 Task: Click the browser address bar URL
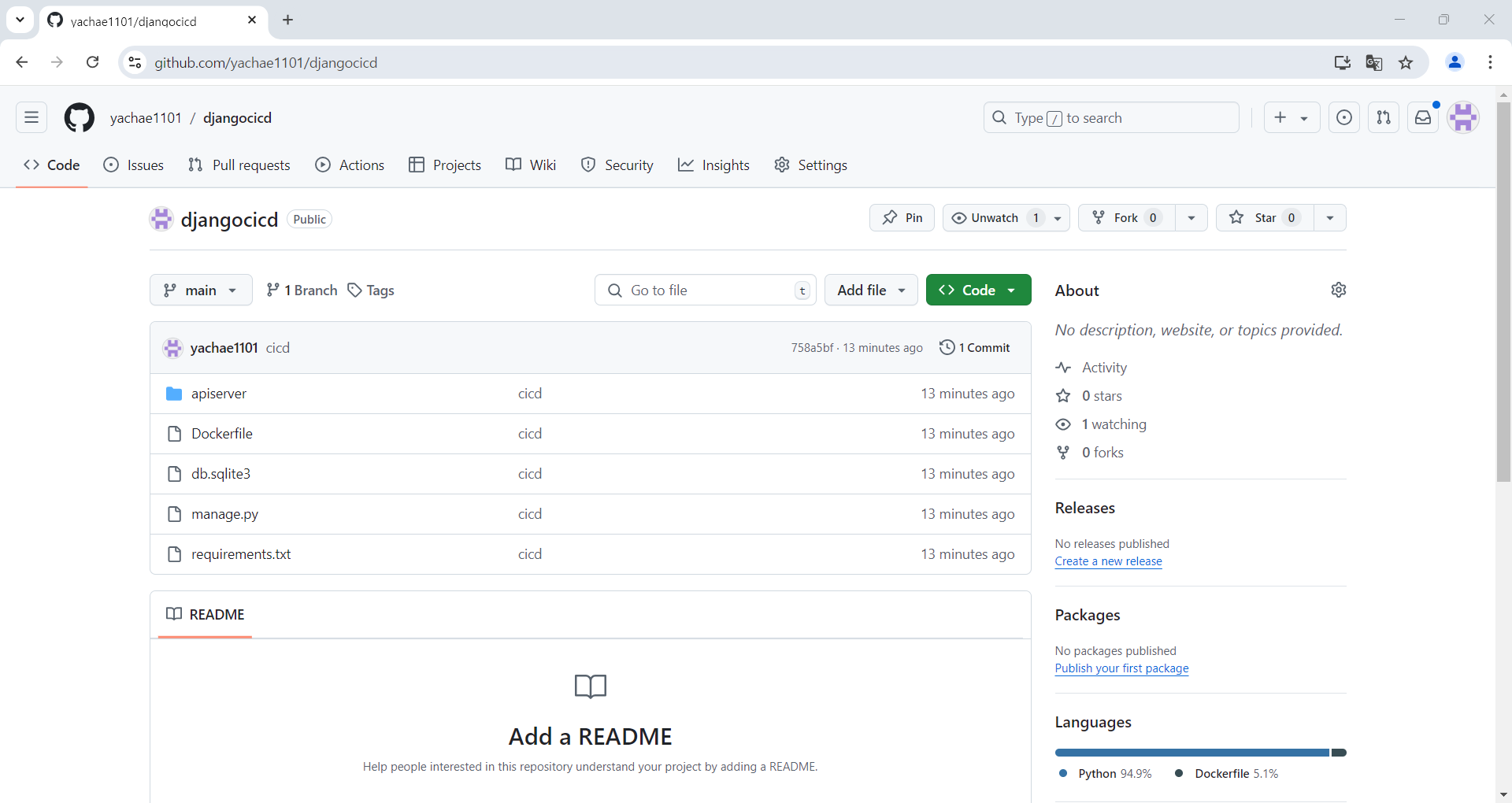coord(266,62)
